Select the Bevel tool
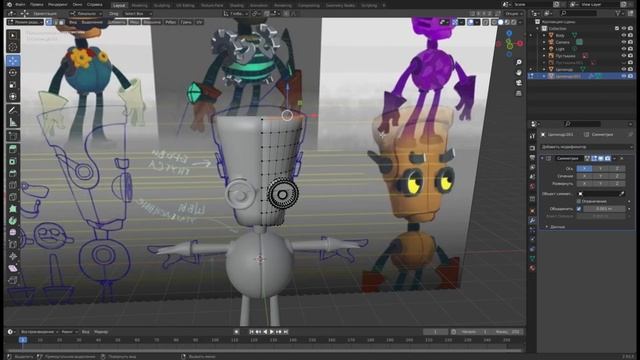The width and height of the screenshot is (640, 360). click(x=13, y=173)
